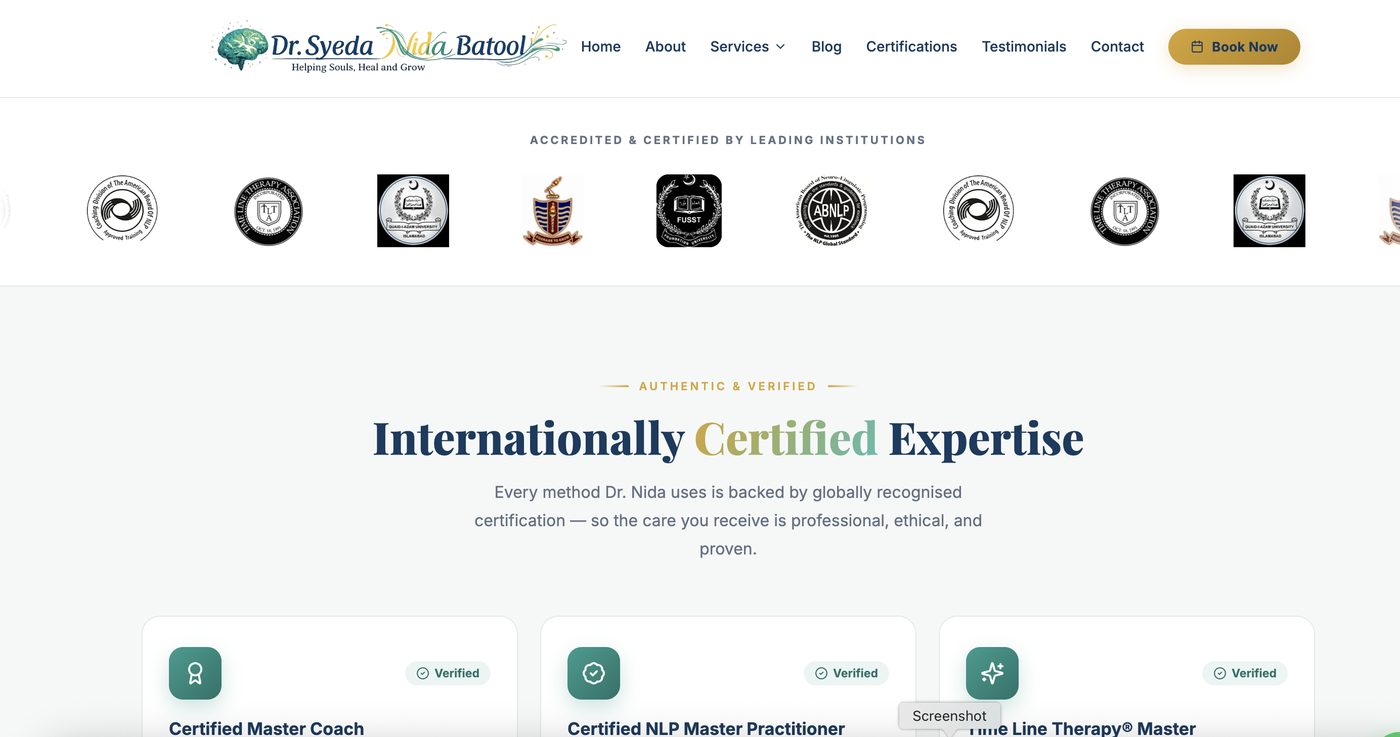Image resolution: width=1400 pixels, height=737 pixels.
Task: Click the 'Authentic & Verified' label
Action: point(728,386)
